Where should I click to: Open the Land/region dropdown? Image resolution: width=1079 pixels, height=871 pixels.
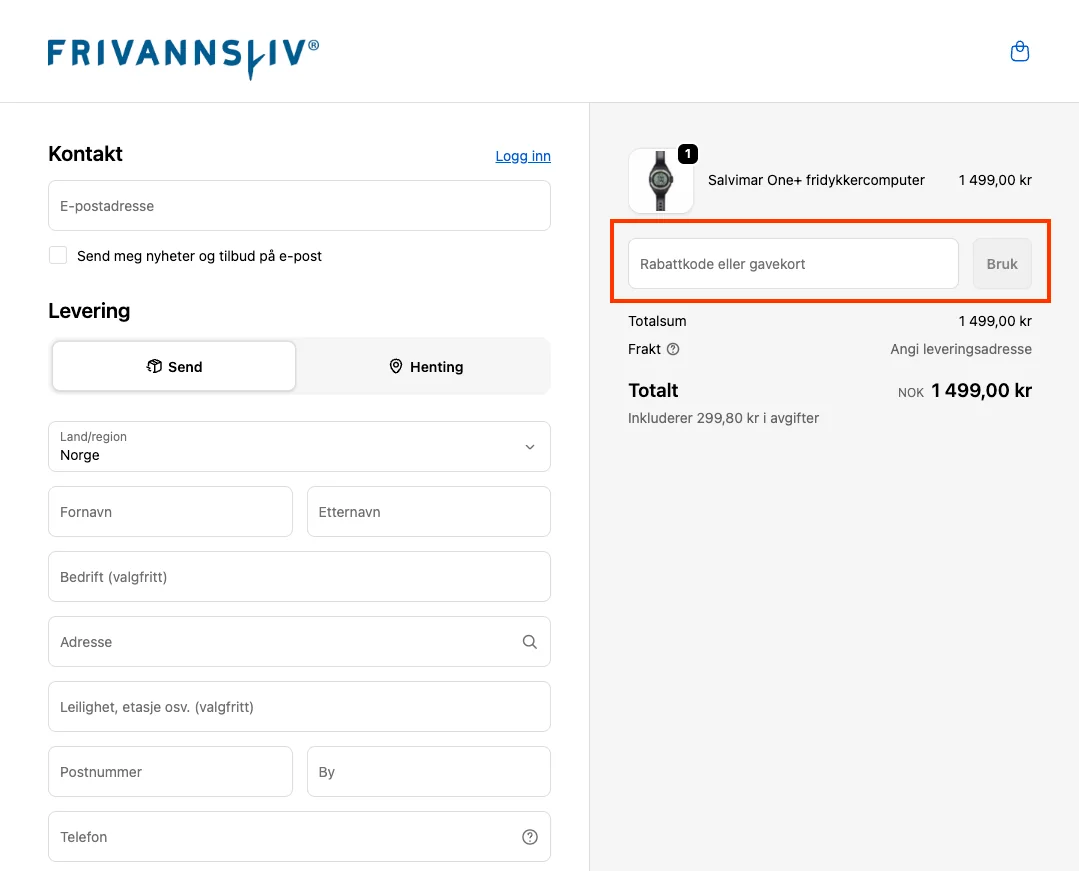pyautogui.click(x=299, y=447)
